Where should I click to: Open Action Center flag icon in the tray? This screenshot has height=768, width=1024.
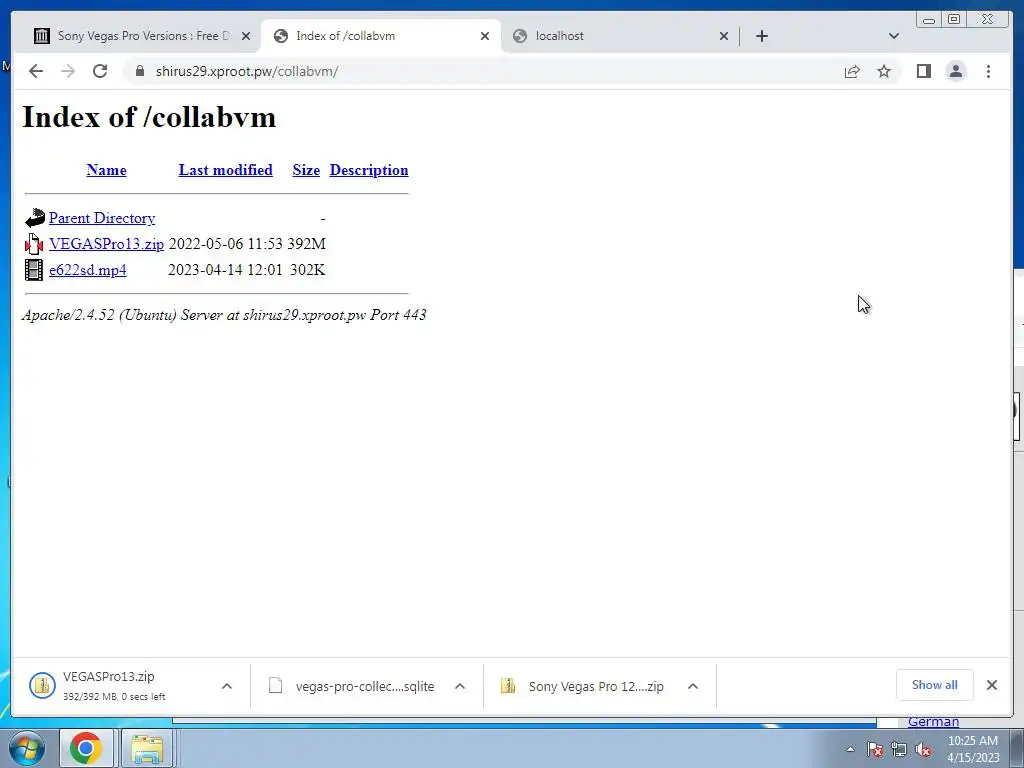(x=875, y=749)
